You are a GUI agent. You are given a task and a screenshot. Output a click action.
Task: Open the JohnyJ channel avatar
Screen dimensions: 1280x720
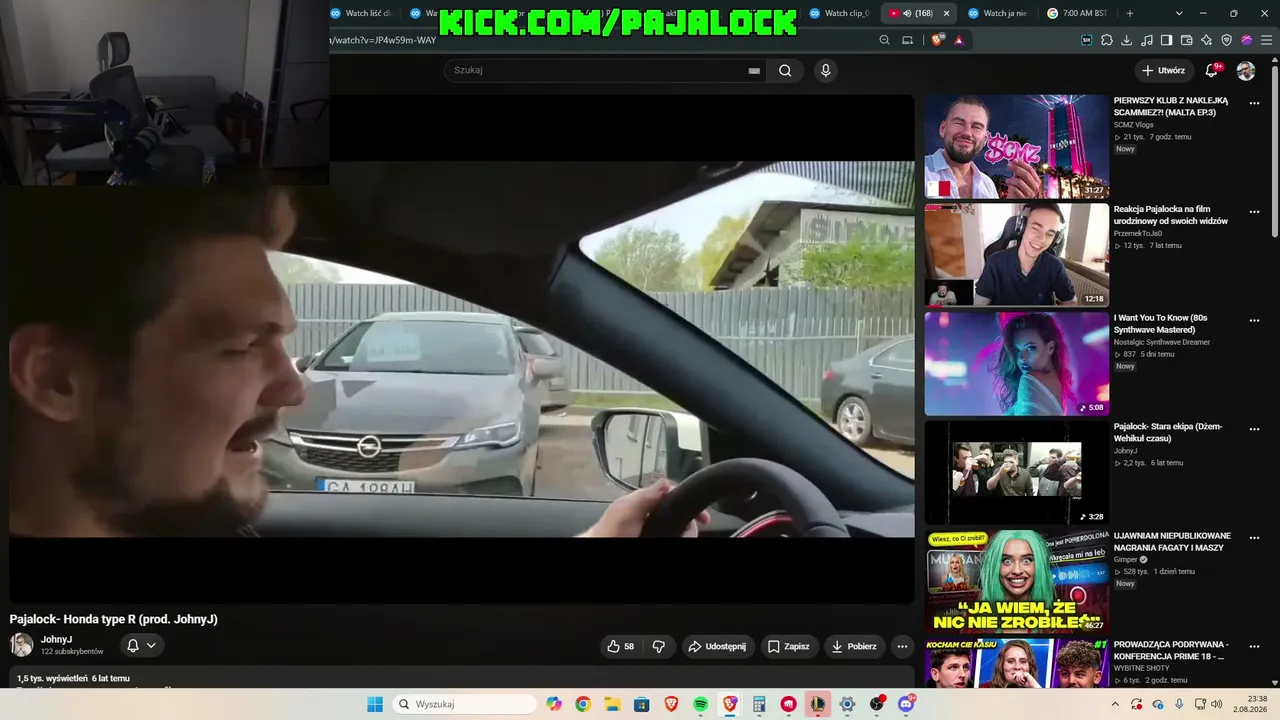[x=21, y=645]
